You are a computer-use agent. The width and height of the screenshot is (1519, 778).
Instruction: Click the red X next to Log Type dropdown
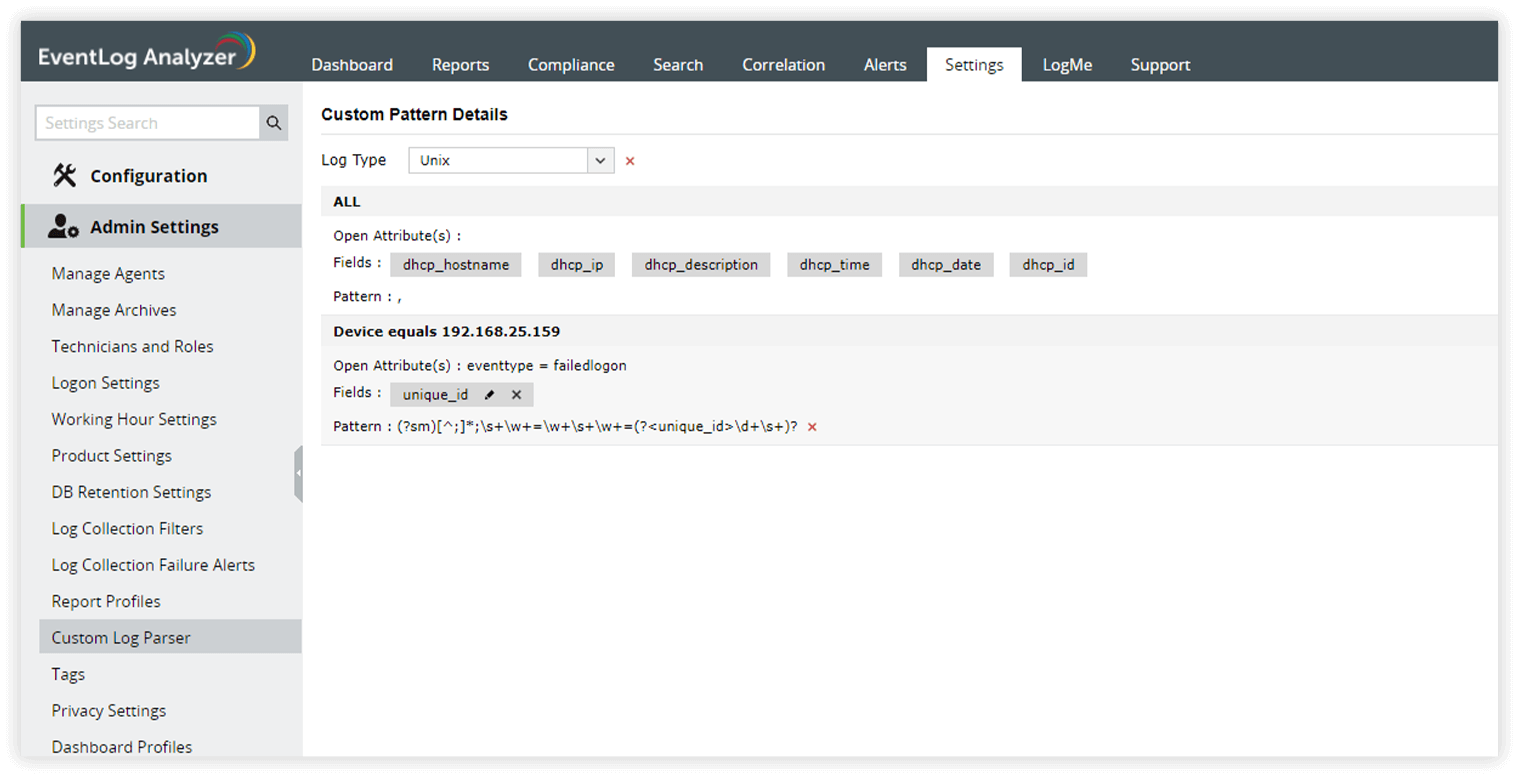630,161
